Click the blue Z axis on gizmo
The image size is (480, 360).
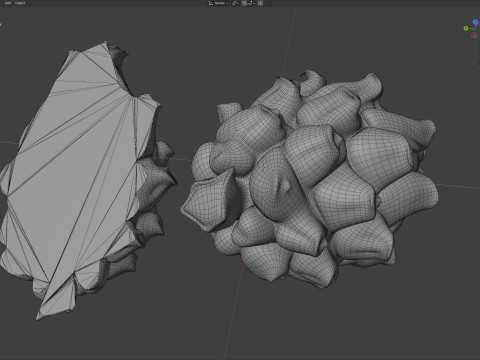point(475,22)
